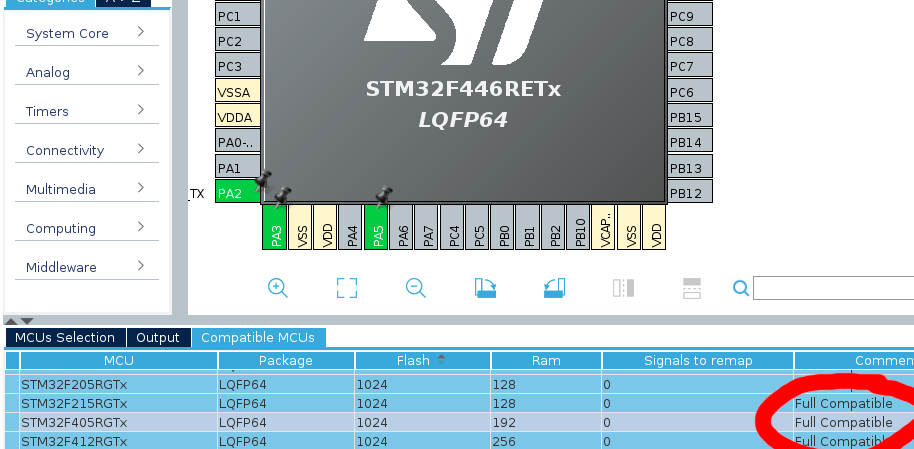Click the VCAP pin
This screenshot has width=914, height=449.
tap(604, 227)
